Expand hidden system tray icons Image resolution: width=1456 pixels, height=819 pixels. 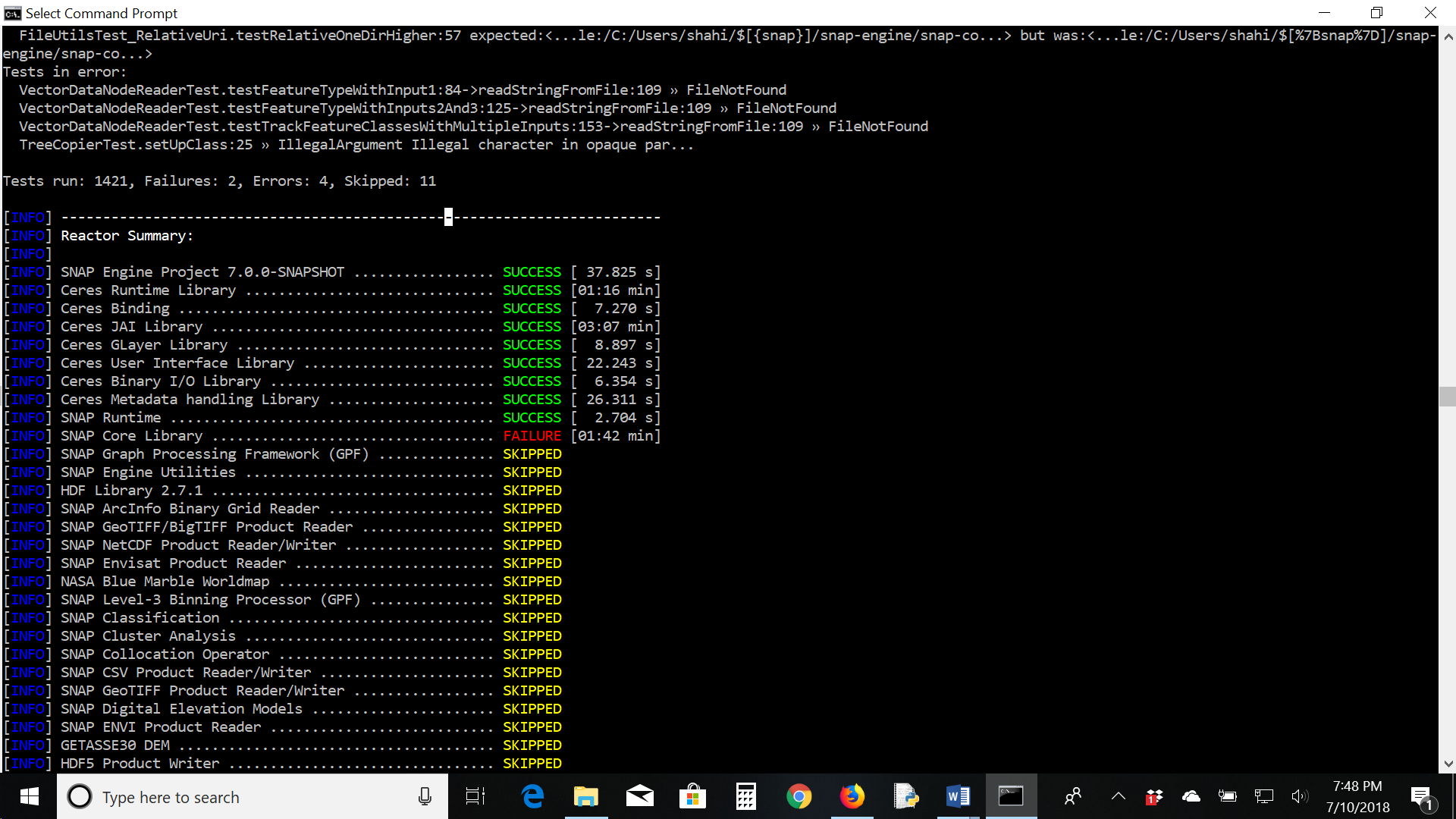[x=1118, y=796]
